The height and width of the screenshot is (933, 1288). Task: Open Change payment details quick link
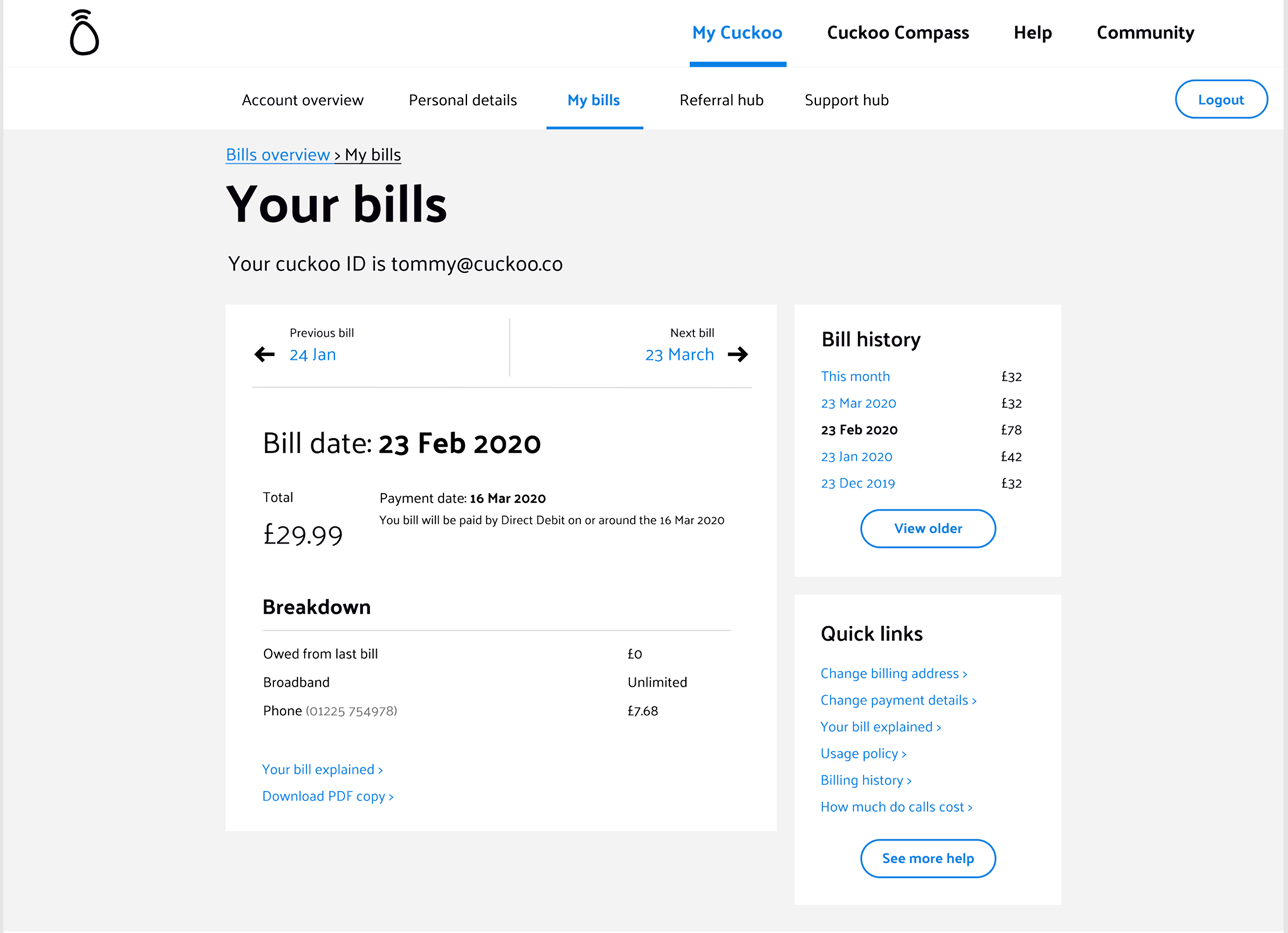click(898, 700)
